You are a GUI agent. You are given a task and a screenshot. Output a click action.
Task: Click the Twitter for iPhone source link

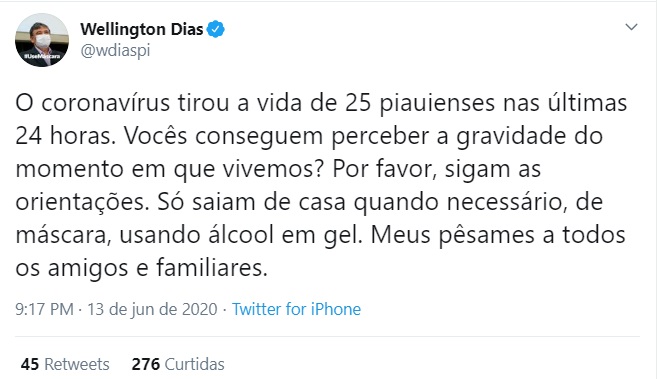click(296, 309)
